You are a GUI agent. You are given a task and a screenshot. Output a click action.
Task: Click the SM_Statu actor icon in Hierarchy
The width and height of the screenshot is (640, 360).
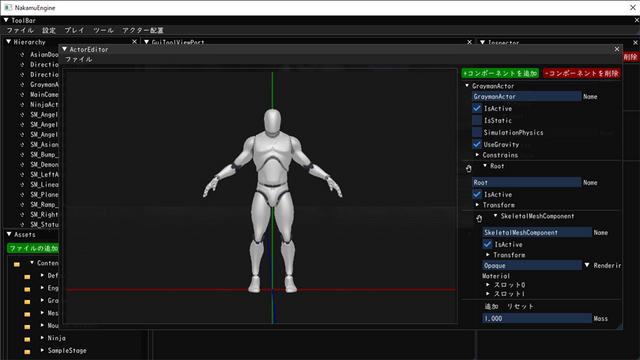tap(22, 224)
